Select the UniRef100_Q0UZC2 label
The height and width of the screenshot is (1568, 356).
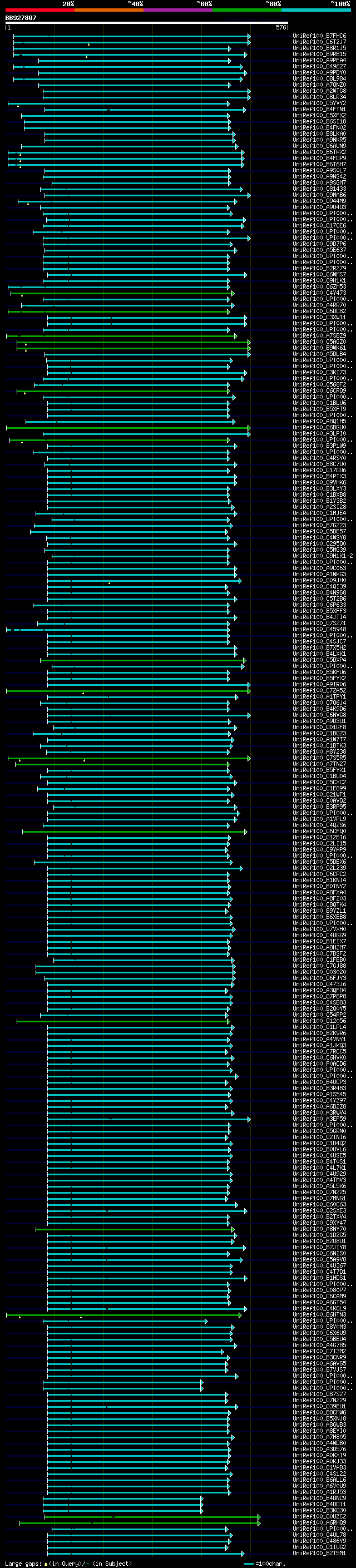[x=319, y=1516]
